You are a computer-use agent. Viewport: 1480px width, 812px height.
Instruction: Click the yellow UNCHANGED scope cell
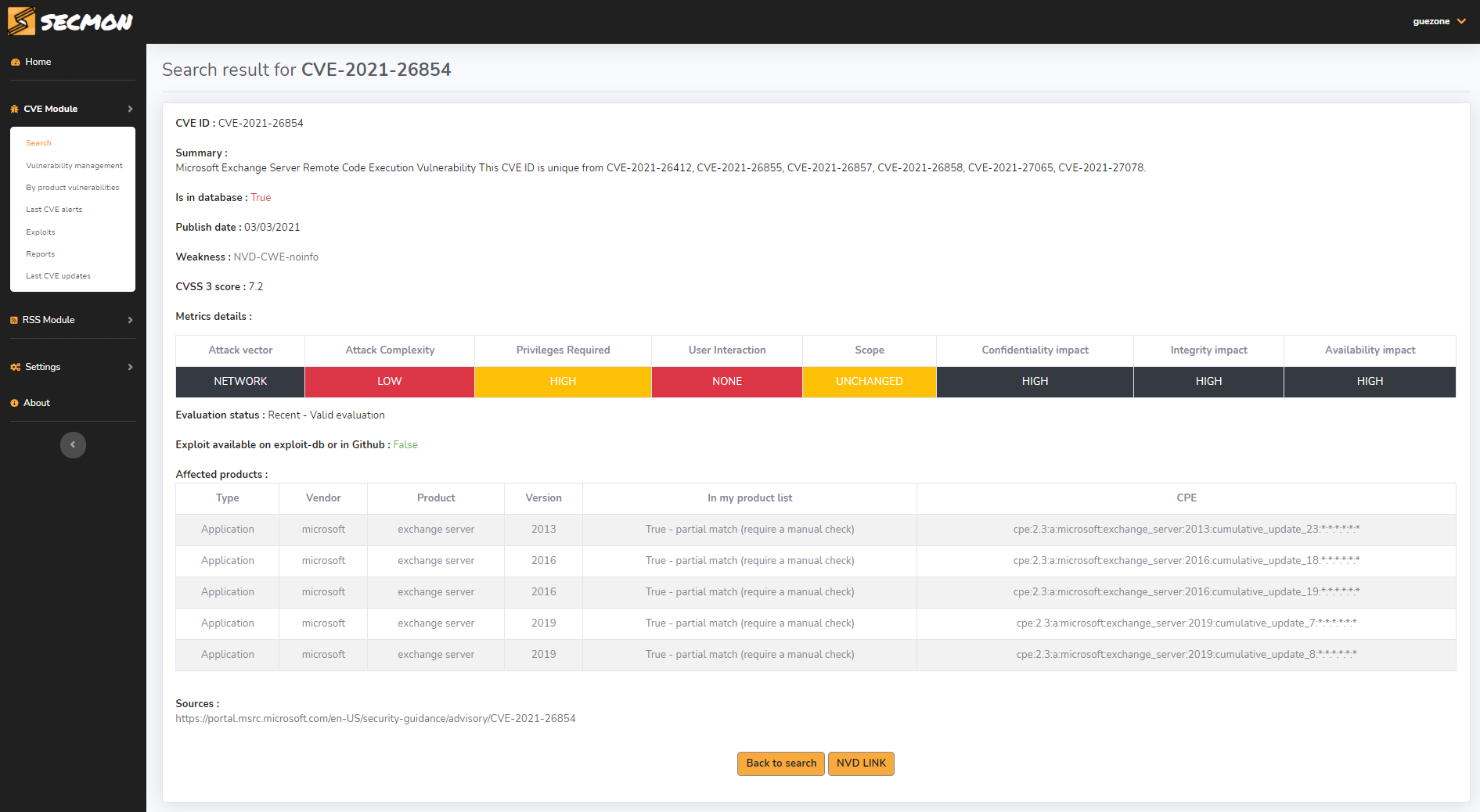pyautogui.click(x=870, y=382)
